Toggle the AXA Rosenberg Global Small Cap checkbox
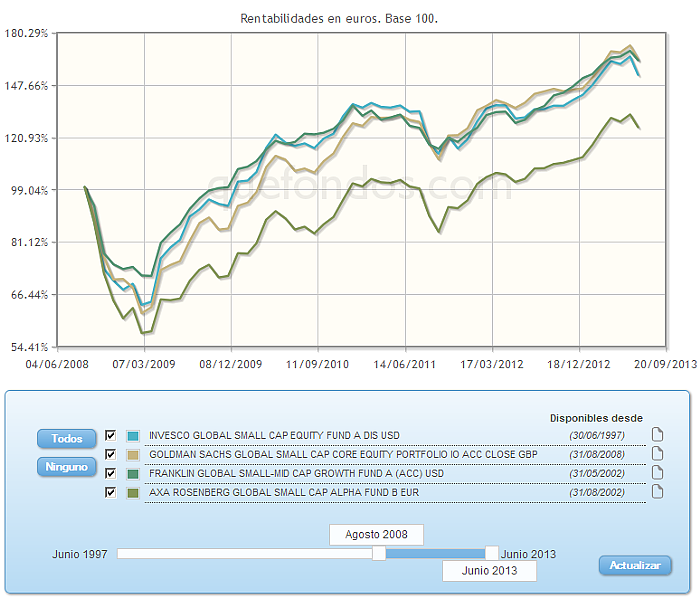Screen dimensions: 700x598 110,492
